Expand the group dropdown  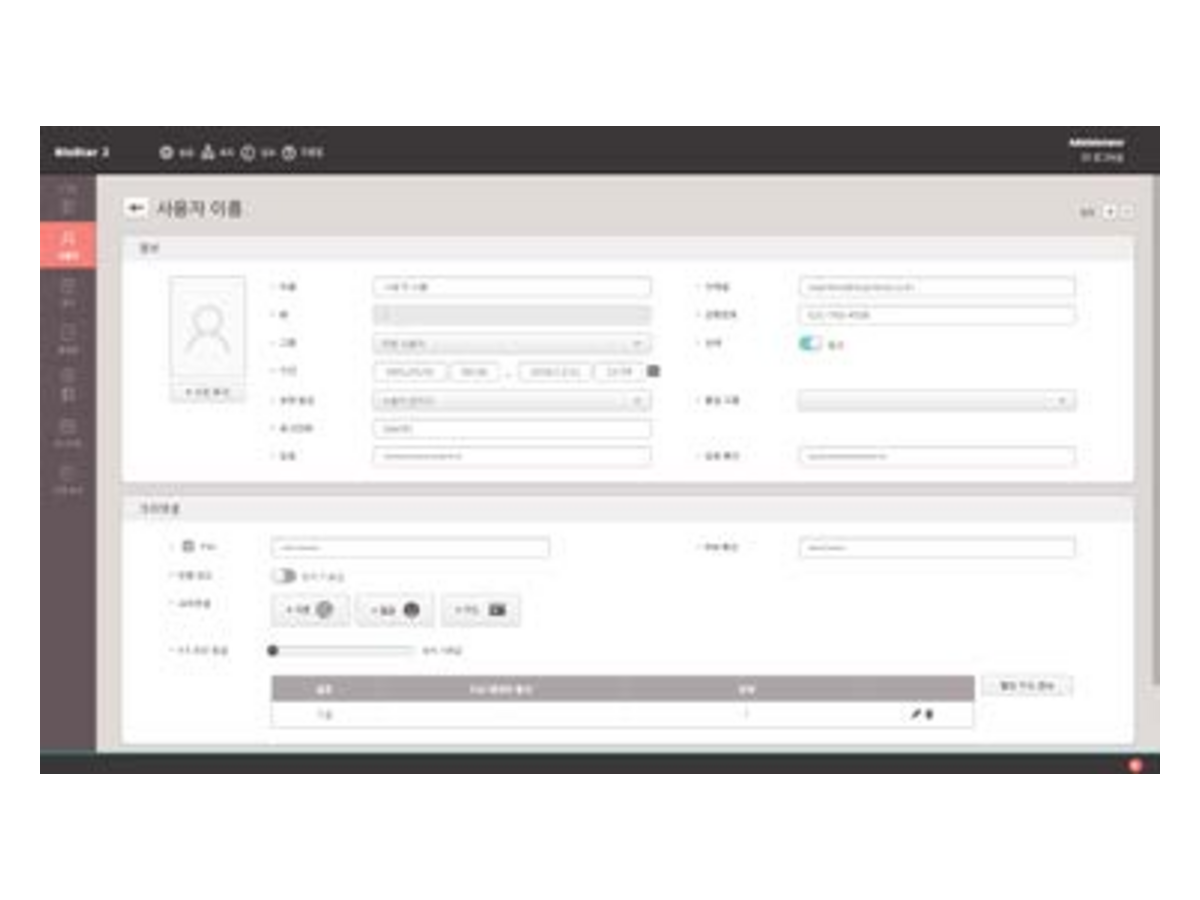tap(511, 343)
